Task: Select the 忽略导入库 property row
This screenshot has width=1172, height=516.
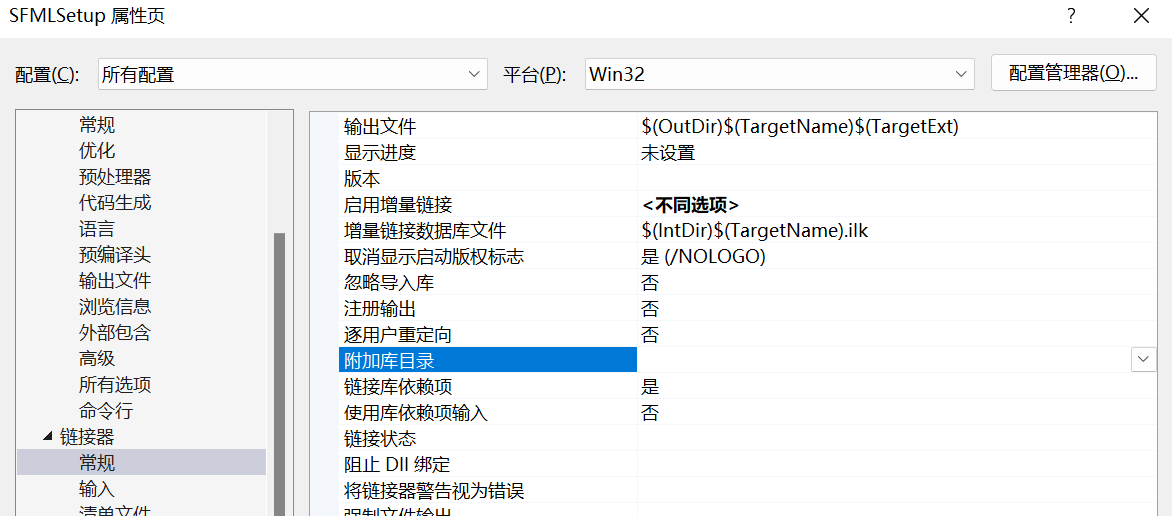Action: (747, 282)
